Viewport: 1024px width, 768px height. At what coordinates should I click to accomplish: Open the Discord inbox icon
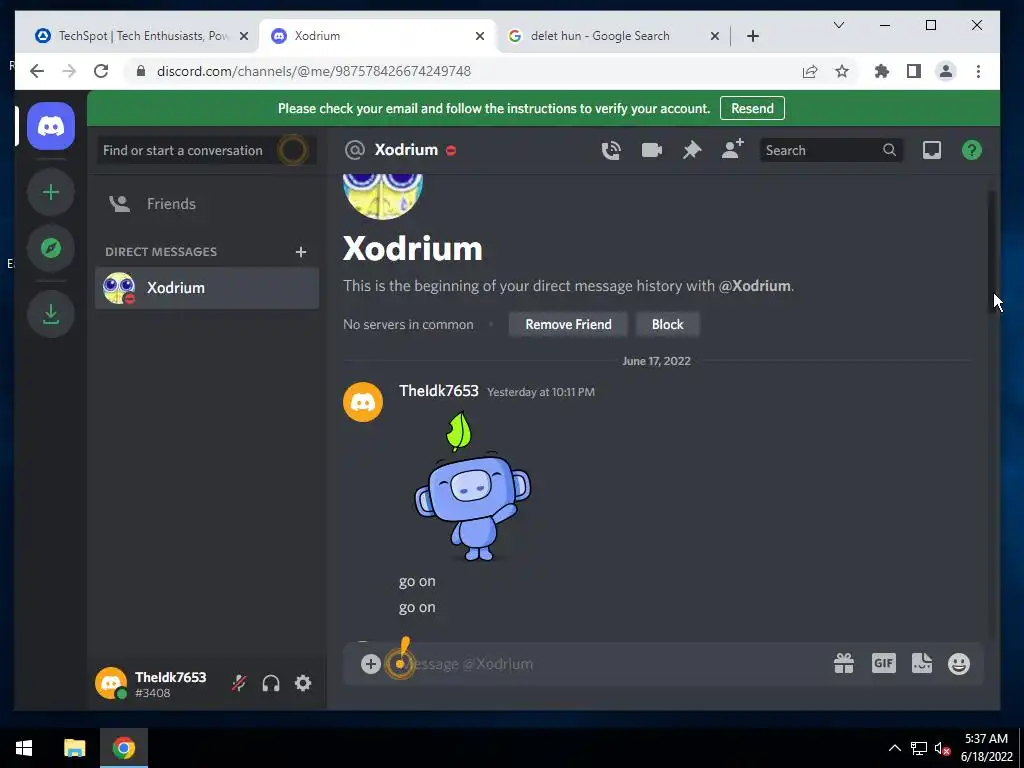[x=932, y=150]
